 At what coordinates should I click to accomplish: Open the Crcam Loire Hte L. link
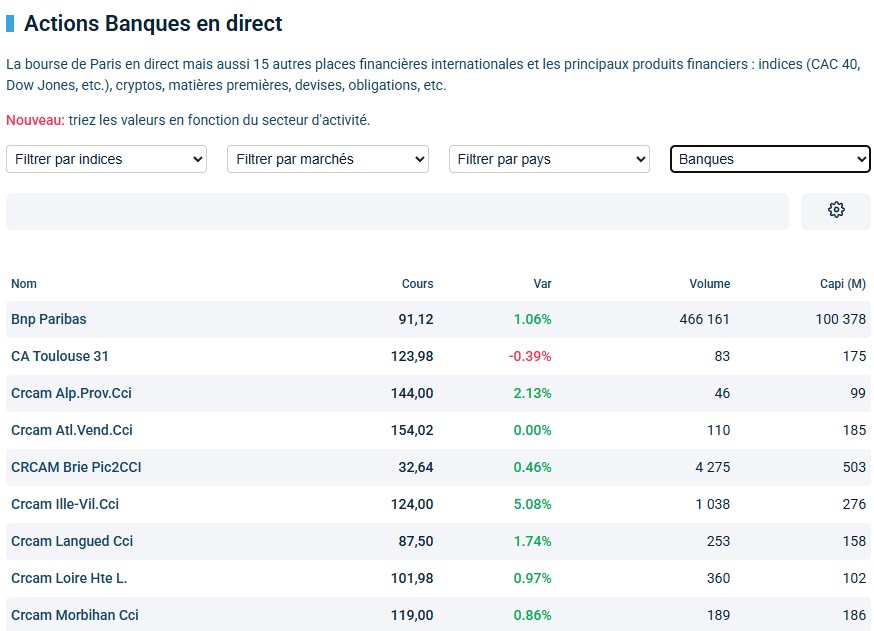[69, 579]
